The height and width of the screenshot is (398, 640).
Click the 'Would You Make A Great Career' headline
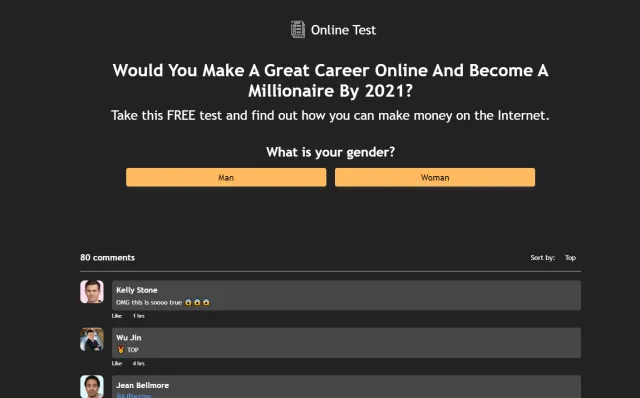pos(330,80)
